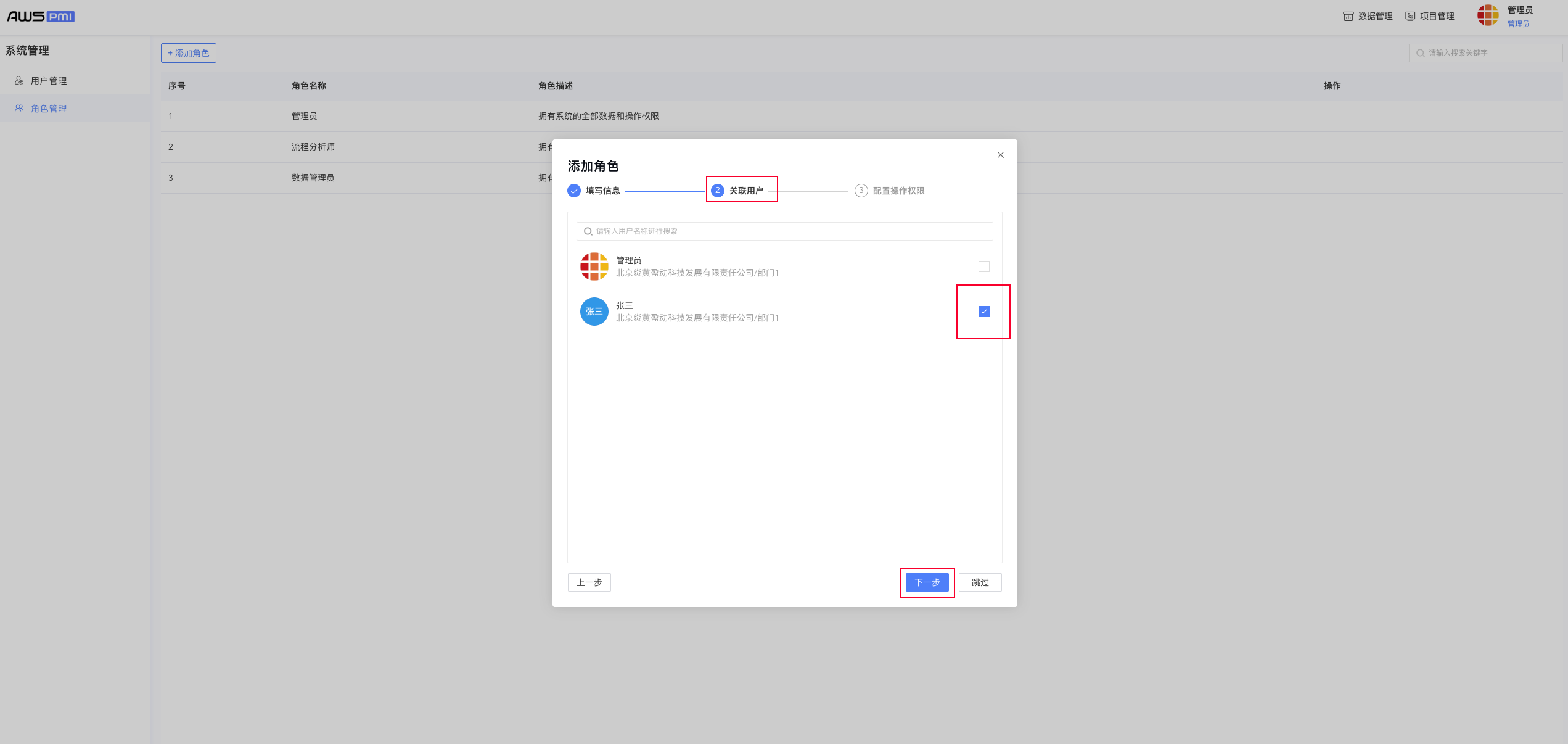Click the 用户管理 sidebar icon
The width and height of the screenshot is (1568, 744).
pos(19,80)
